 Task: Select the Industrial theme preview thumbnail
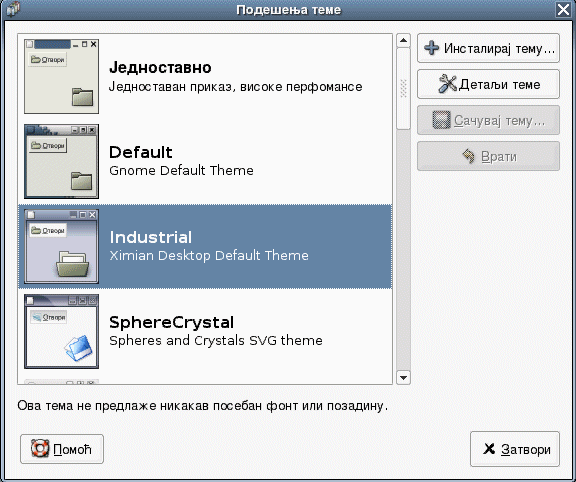click(x=61, y=246)
